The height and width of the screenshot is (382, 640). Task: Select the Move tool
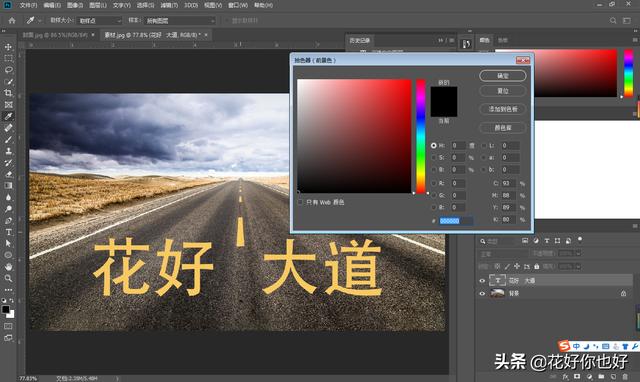click(8, 47)
